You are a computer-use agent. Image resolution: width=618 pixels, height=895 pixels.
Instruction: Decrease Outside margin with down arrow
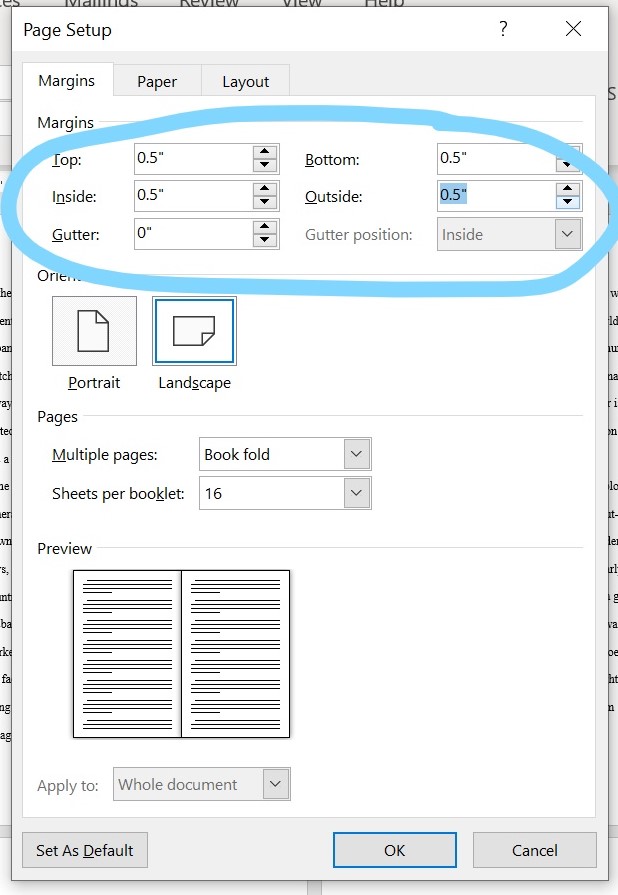(568, 202)
